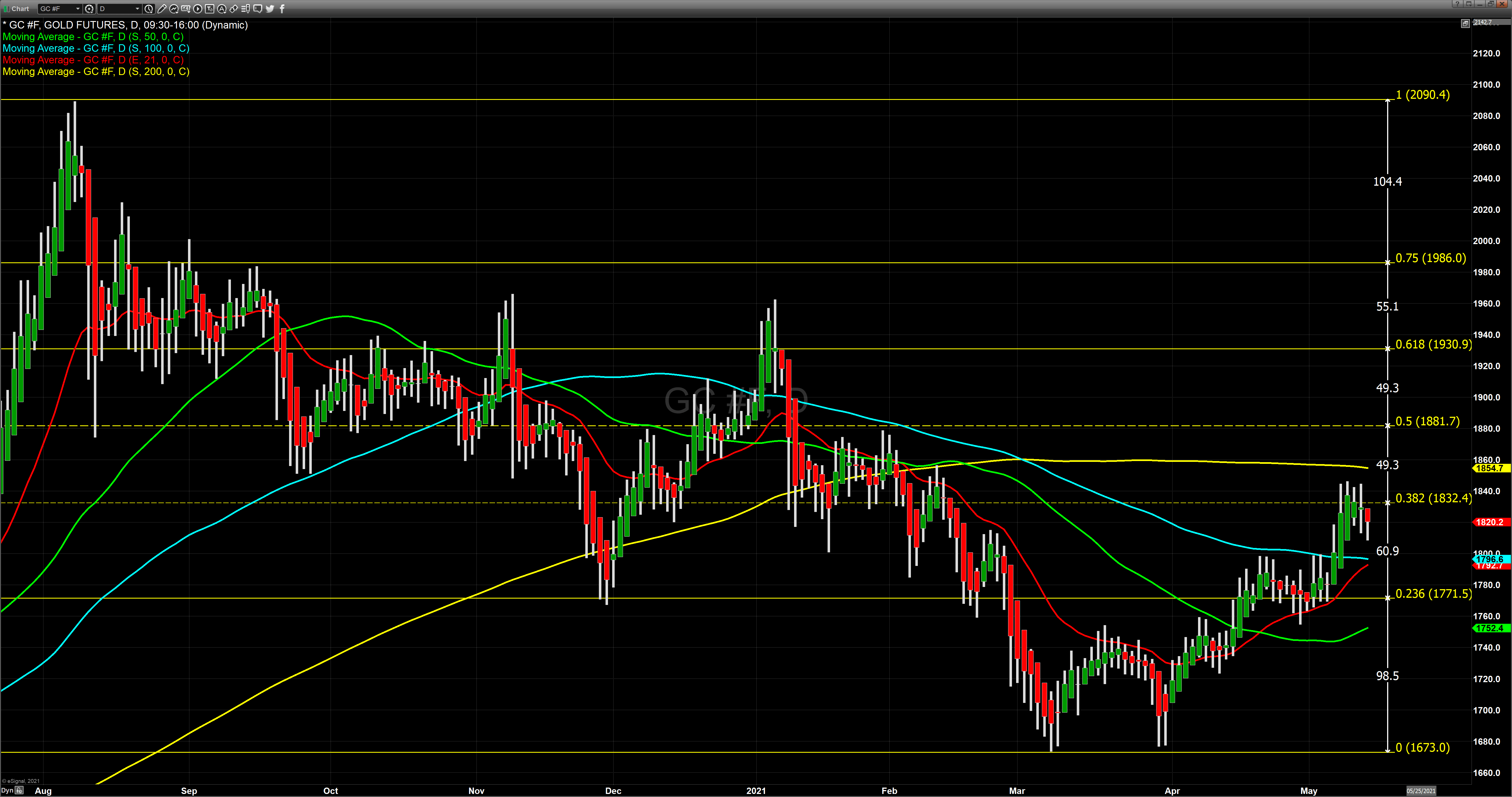This screenshot has height=797, width=1512.
Task: Click the eSignal 2021 copyright text
Action: pyautogui.click(x=20, y=781)
